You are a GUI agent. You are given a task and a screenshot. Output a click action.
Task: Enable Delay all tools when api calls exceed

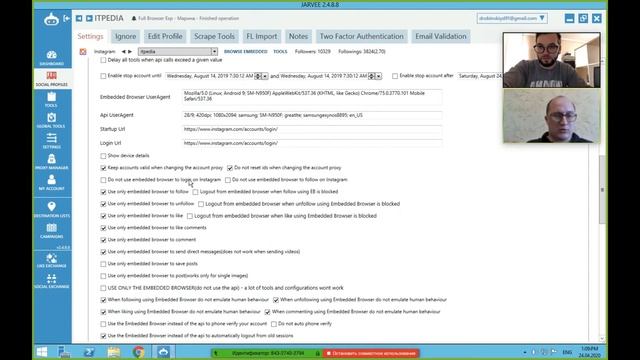pyautogui.click(x=103, y=60)
